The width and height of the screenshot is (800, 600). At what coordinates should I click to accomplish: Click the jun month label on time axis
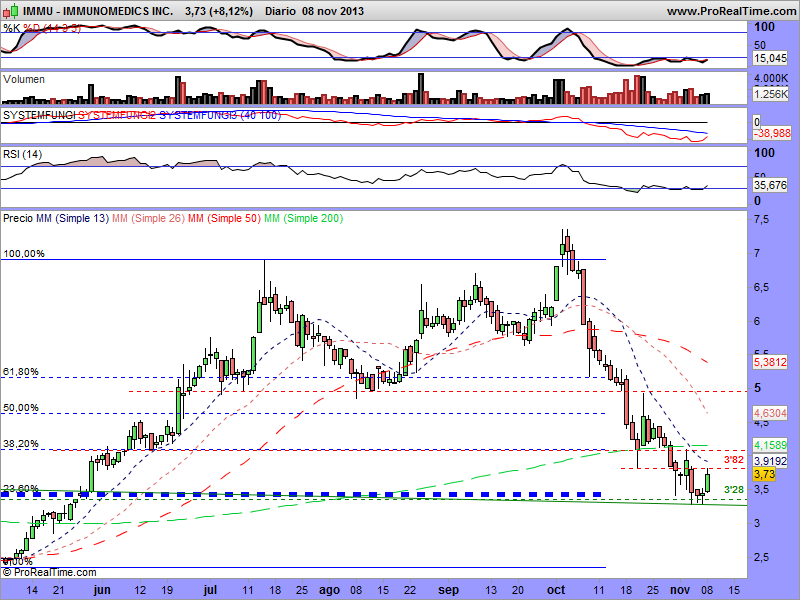[x=102, y=590]
